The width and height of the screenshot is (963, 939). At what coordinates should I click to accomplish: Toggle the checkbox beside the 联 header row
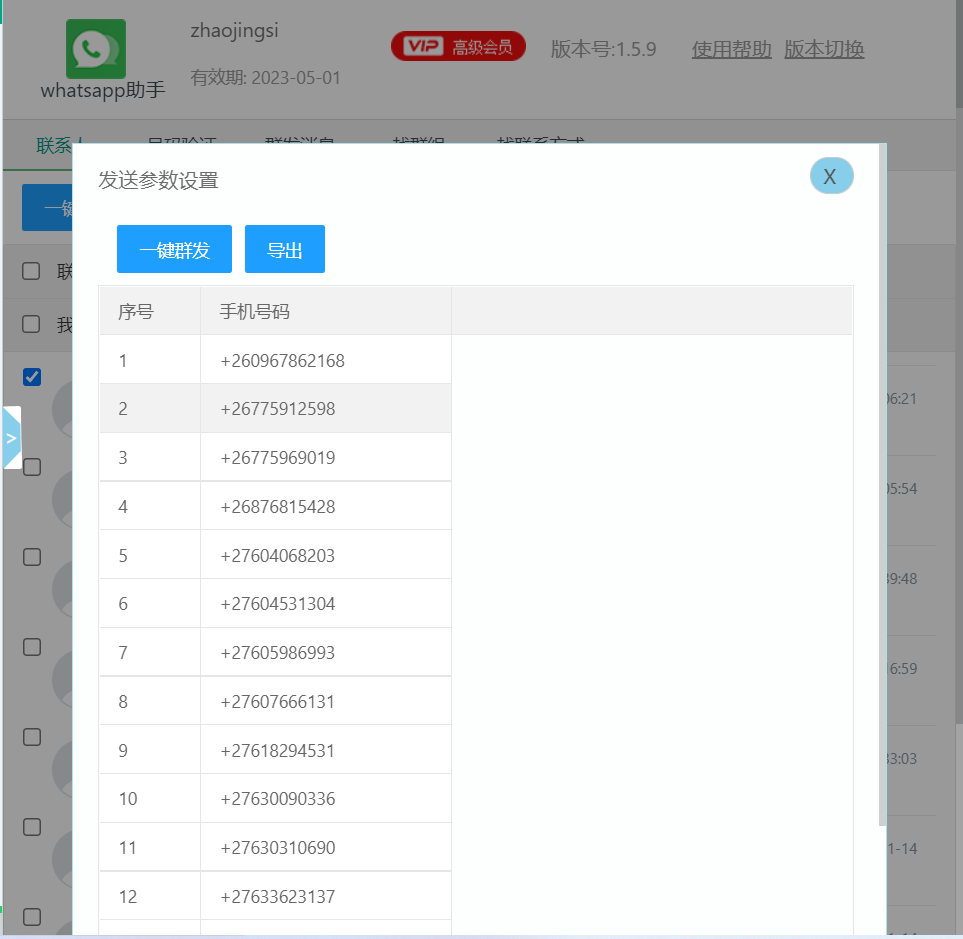[32, 271]
